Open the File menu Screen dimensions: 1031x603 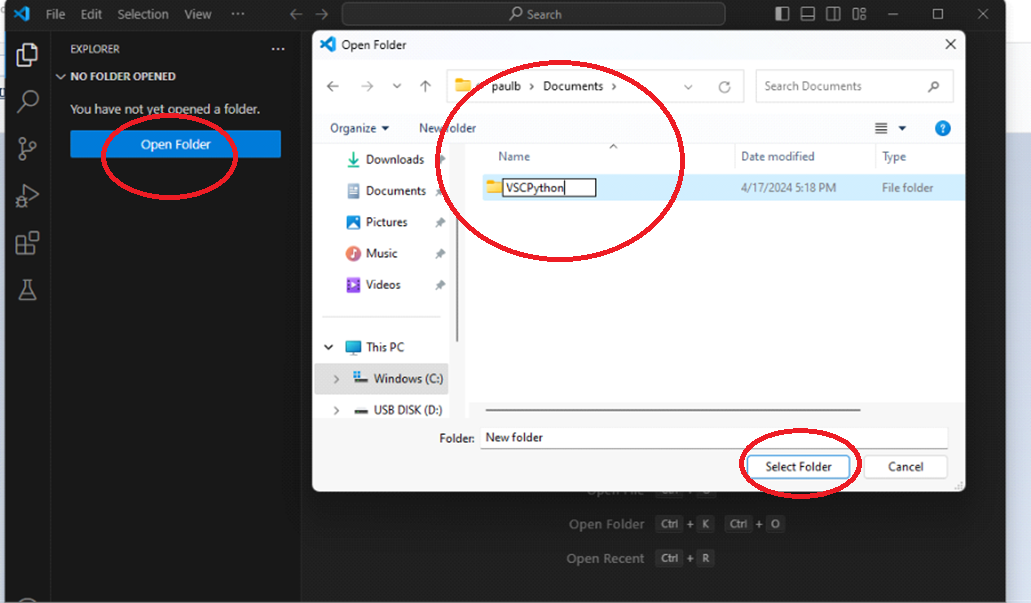(55, 14)
